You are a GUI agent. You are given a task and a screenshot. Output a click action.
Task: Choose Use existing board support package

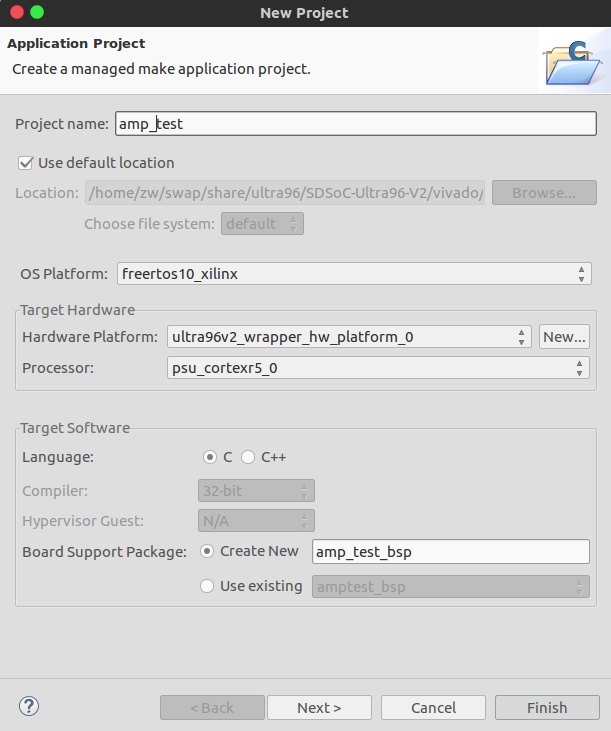[x=207, y=586]
